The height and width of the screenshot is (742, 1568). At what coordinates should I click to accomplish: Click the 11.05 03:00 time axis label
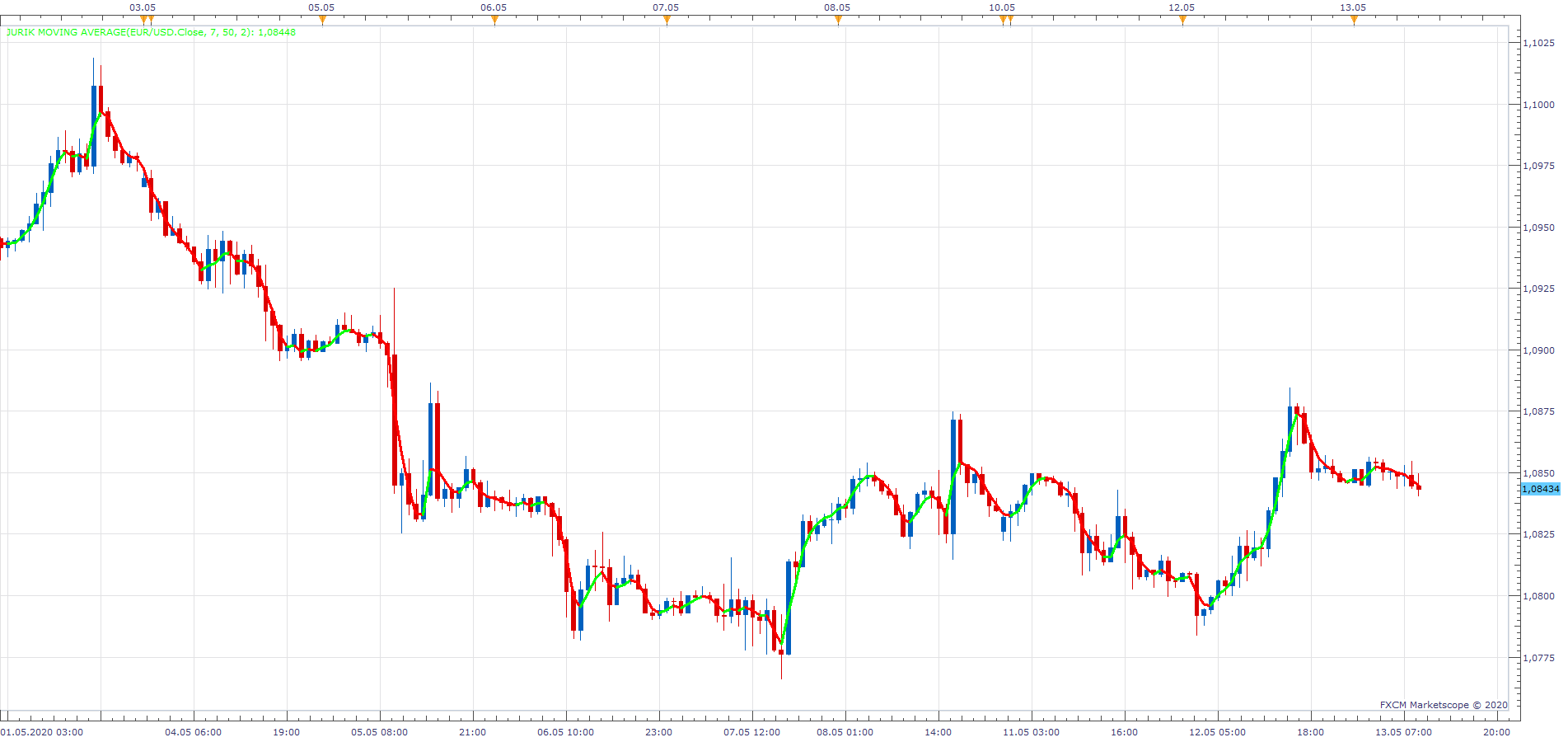click(1031, 732)
